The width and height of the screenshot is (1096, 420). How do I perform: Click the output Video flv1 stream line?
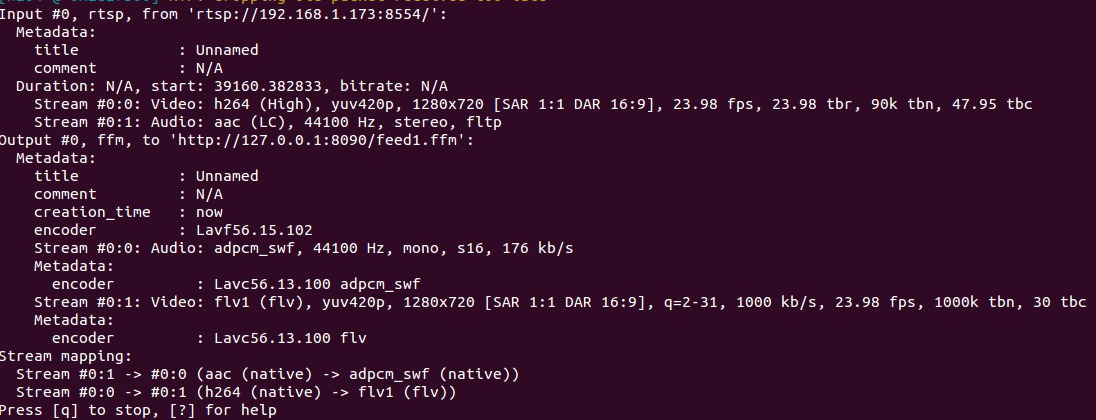tap(560, 302)
